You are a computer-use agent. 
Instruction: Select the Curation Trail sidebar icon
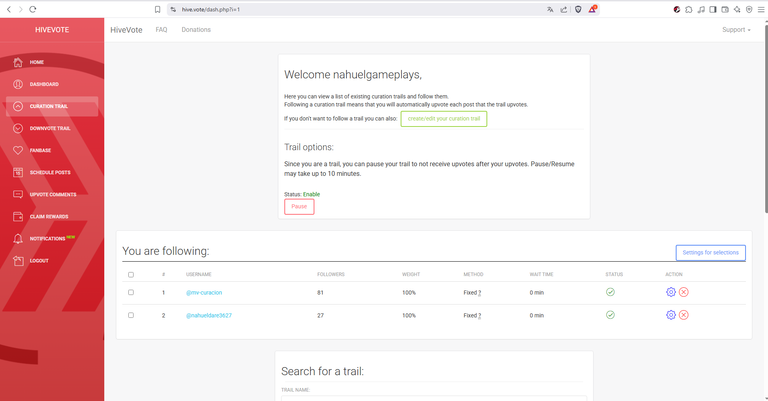coord(18,106)
